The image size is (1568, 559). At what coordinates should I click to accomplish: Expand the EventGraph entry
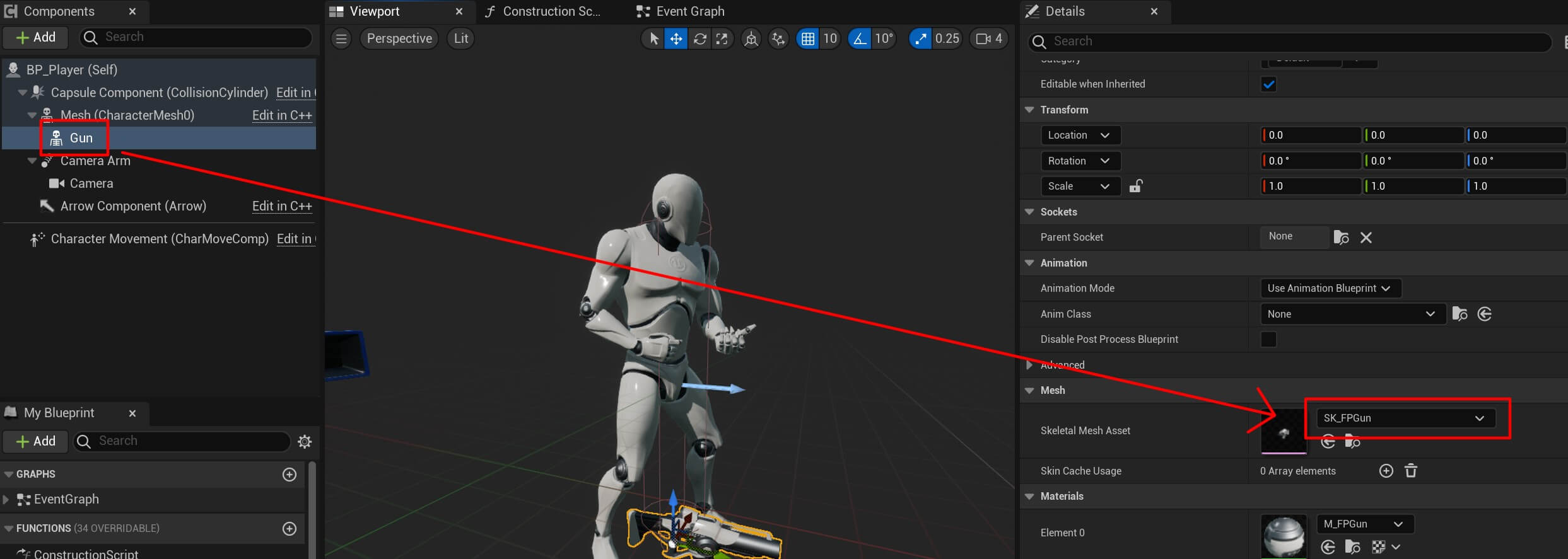pyautogui.click(x=6, y=499)
